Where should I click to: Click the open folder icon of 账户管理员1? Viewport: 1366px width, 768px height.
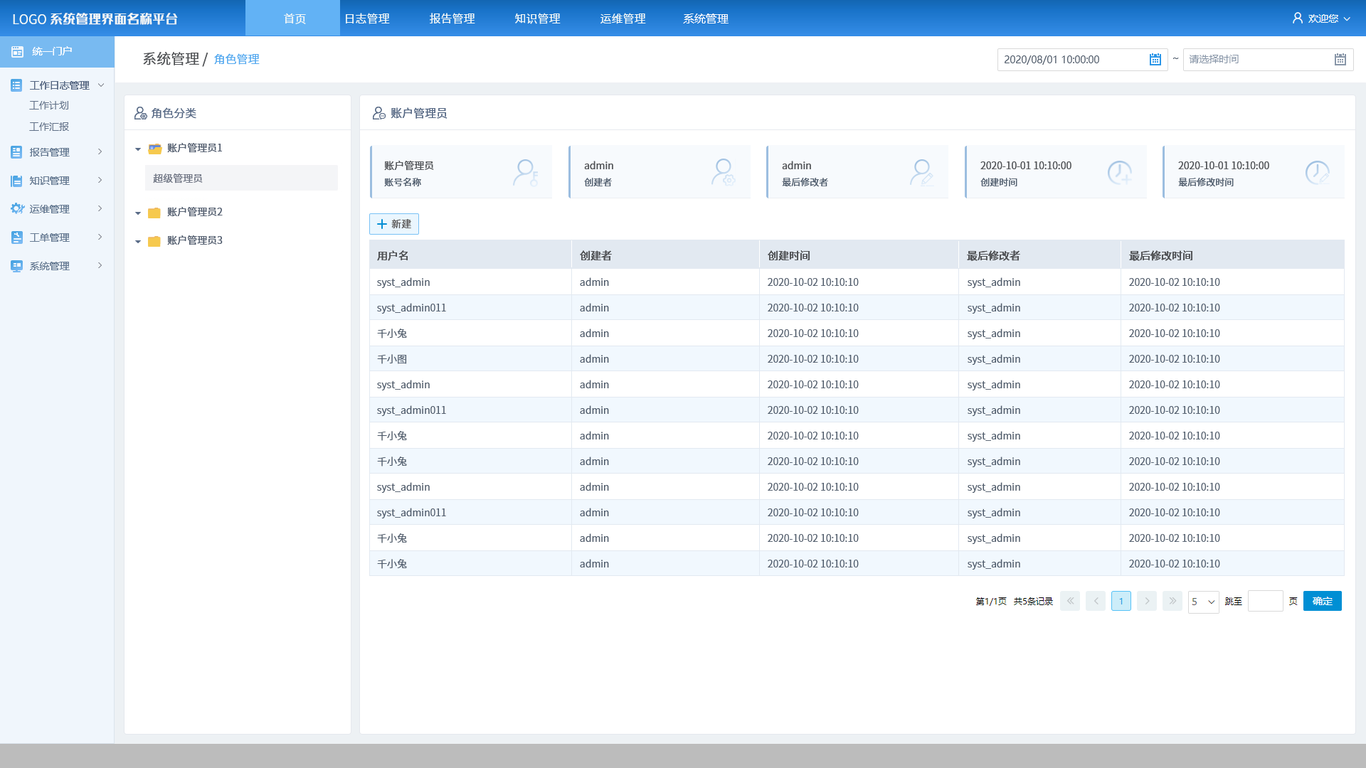coord(155,148)
